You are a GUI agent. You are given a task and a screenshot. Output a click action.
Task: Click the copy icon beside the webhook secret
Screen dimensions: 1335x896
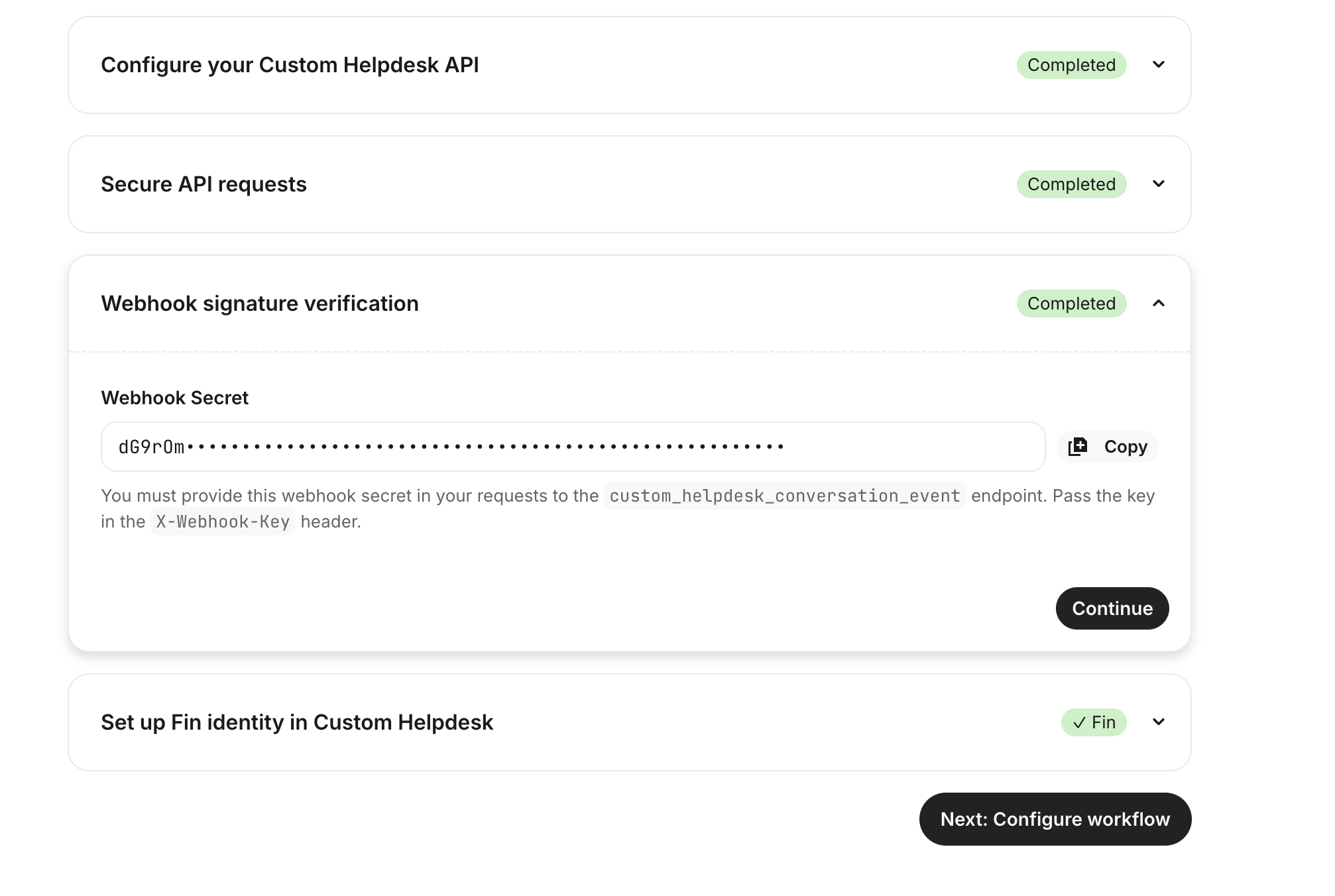click(x=1078, y=447)
